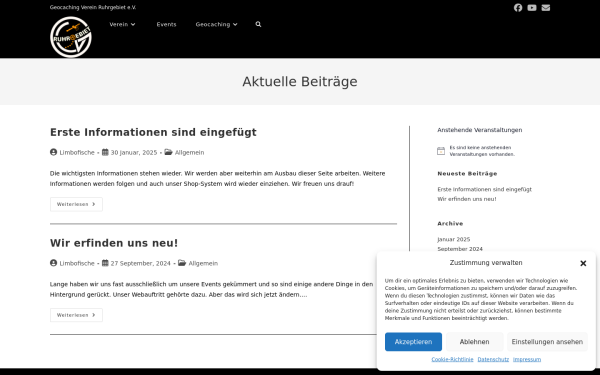Open post title Erste Informationen sind eingefügt
The image size is (600, 375).
153,132
